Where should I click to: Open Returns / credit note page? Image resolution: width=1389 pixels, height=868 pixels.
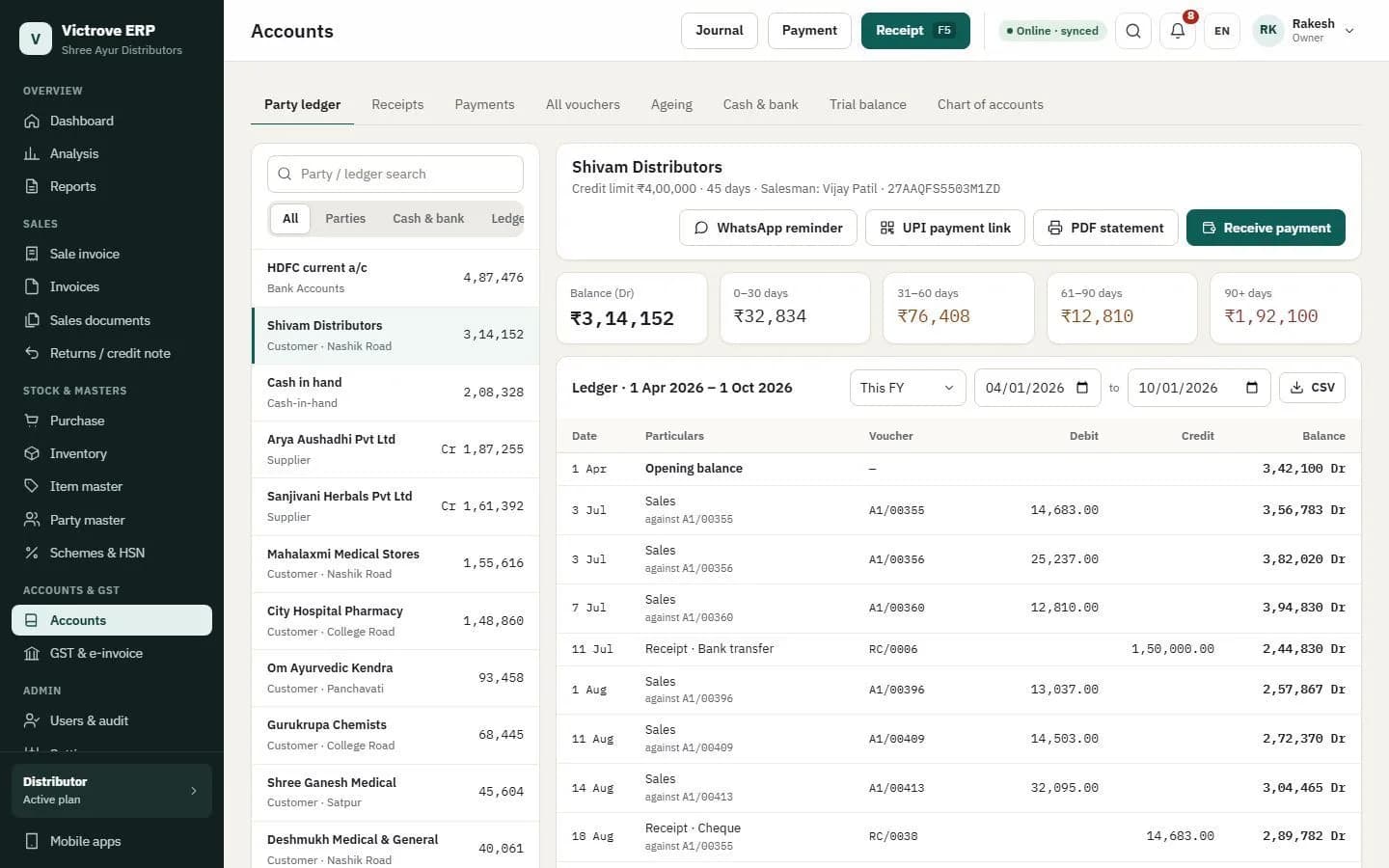tap(112, 353)
